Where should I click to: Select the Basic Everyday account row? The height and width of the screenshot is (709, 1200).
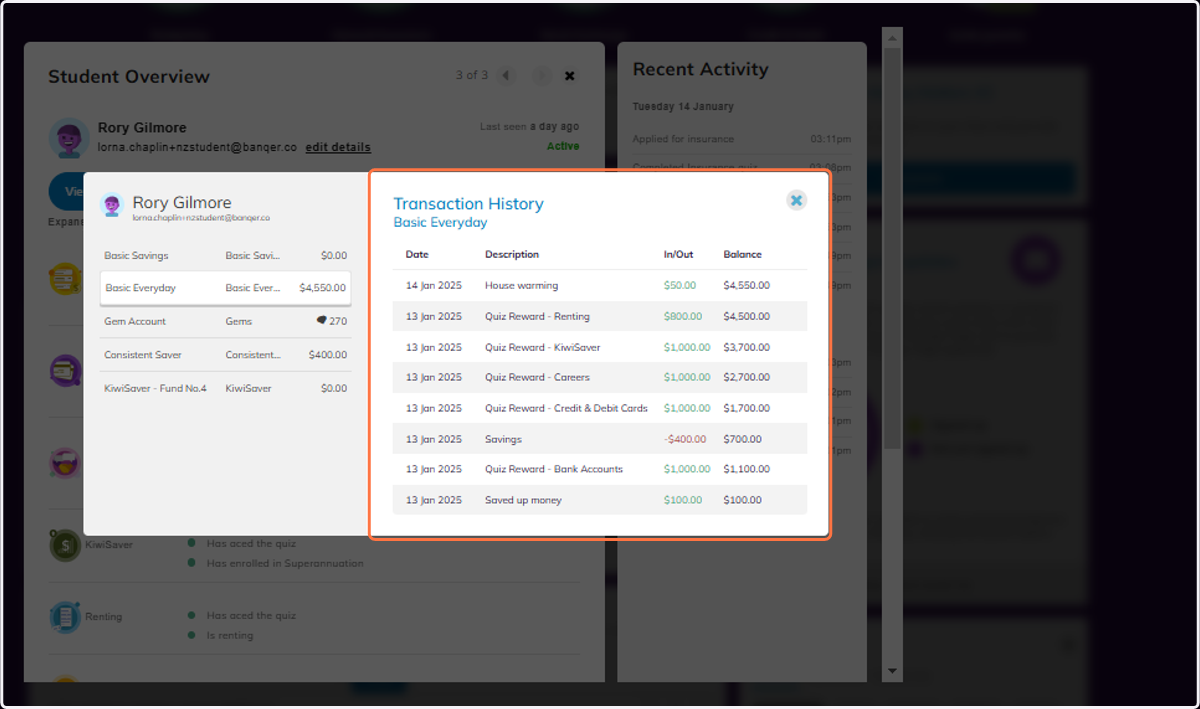(226, 288)
